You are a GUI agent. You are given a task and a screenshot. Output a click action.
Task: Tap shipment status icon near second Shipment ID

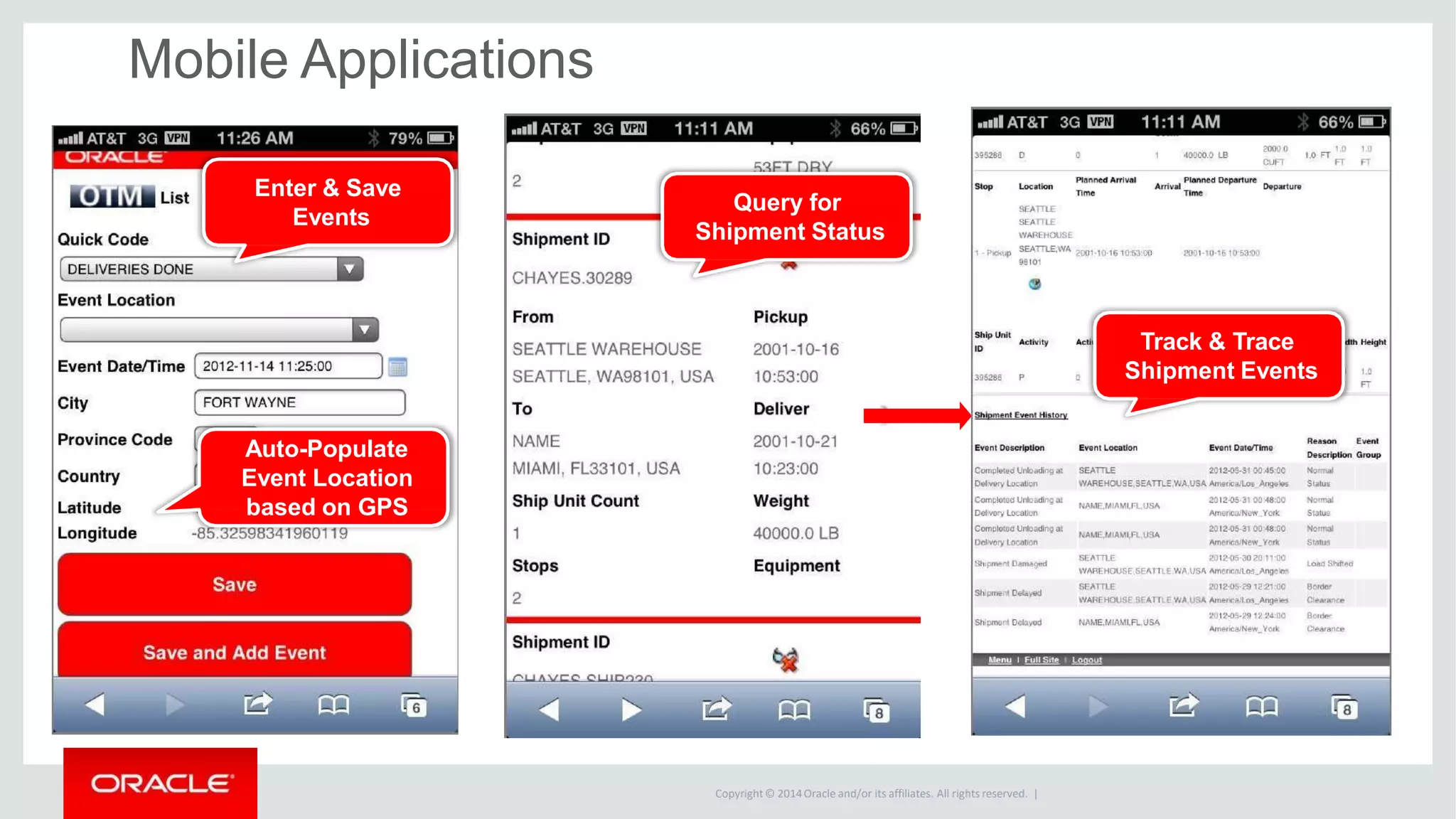pos(786,659)
